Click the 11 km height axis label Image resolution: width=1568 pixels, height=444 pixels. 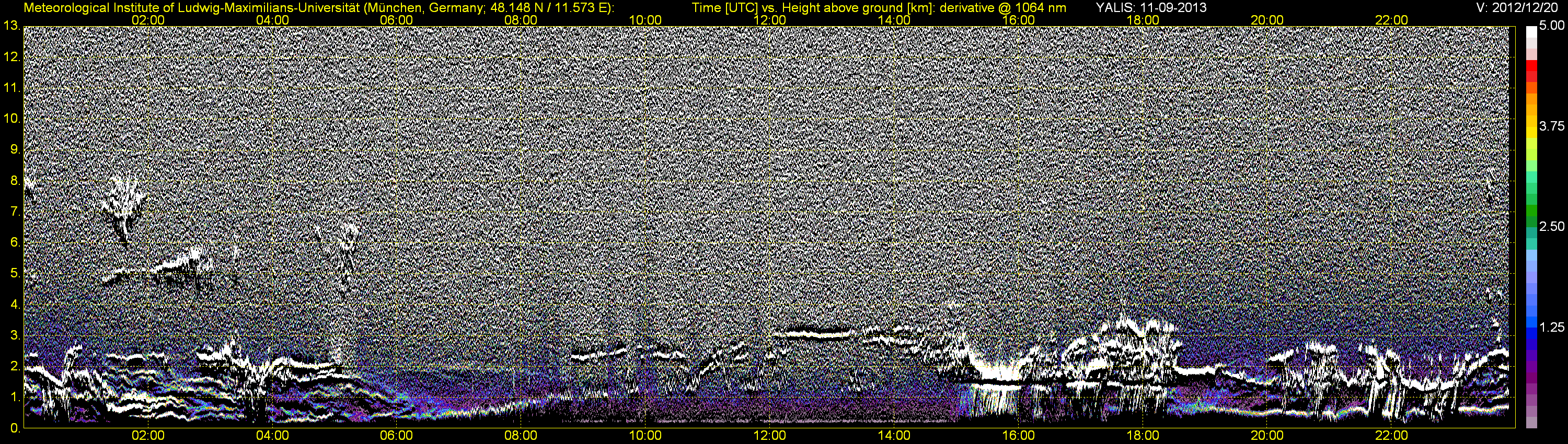click(11, 88)
